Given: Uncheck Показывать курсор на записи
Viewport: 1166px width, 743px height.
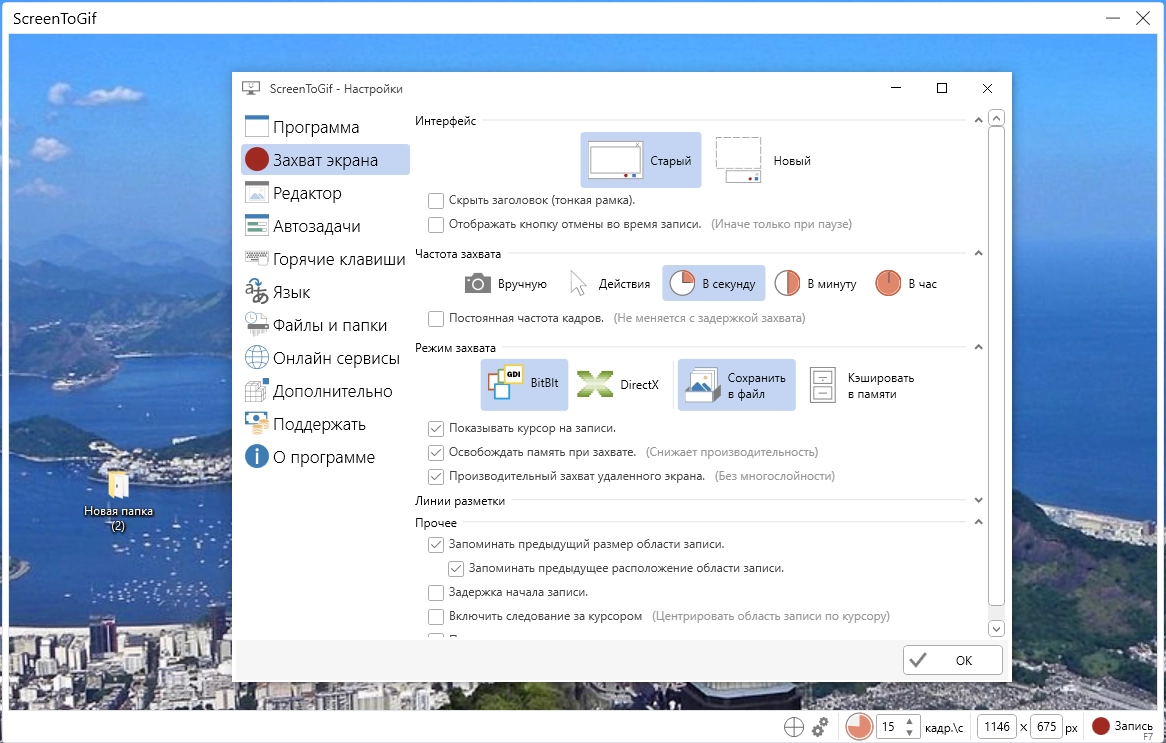Looking at the screenshot, I should (436, 429).
